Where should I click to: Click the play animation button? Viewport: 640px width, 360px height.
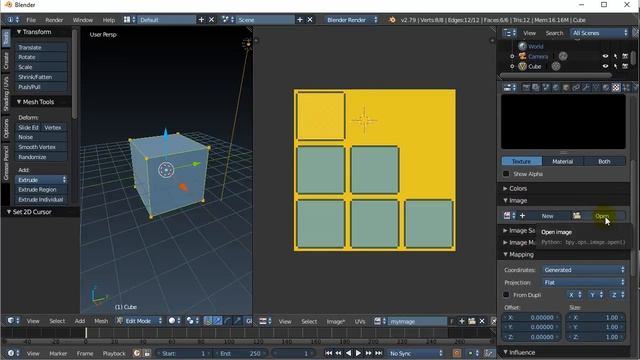358,353
